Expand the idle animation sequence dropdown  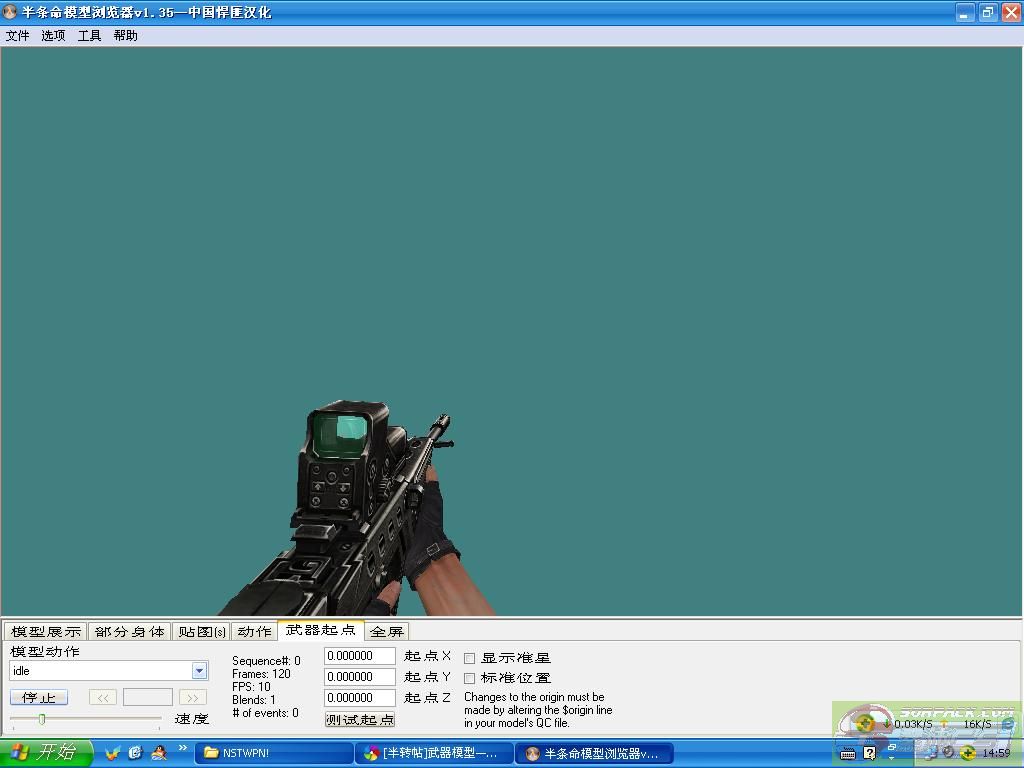pos(199,671)
